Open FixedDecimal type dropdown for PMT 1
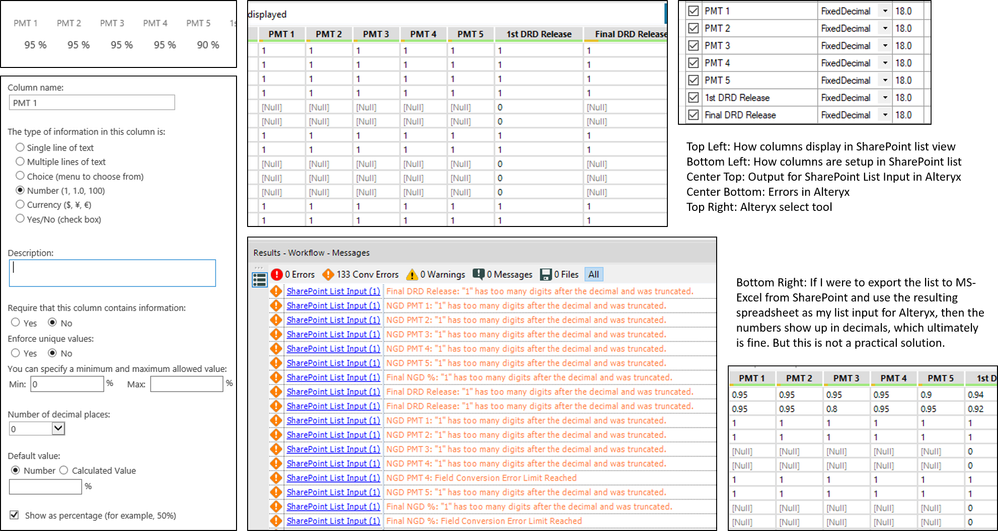998x531 pixels. 885,11
